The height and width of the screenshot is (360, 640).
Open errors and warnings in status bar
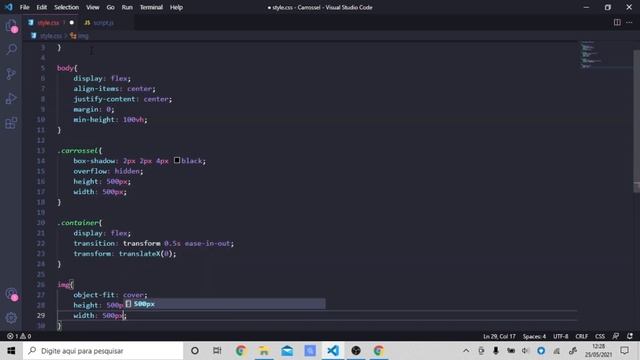(19, 336)
